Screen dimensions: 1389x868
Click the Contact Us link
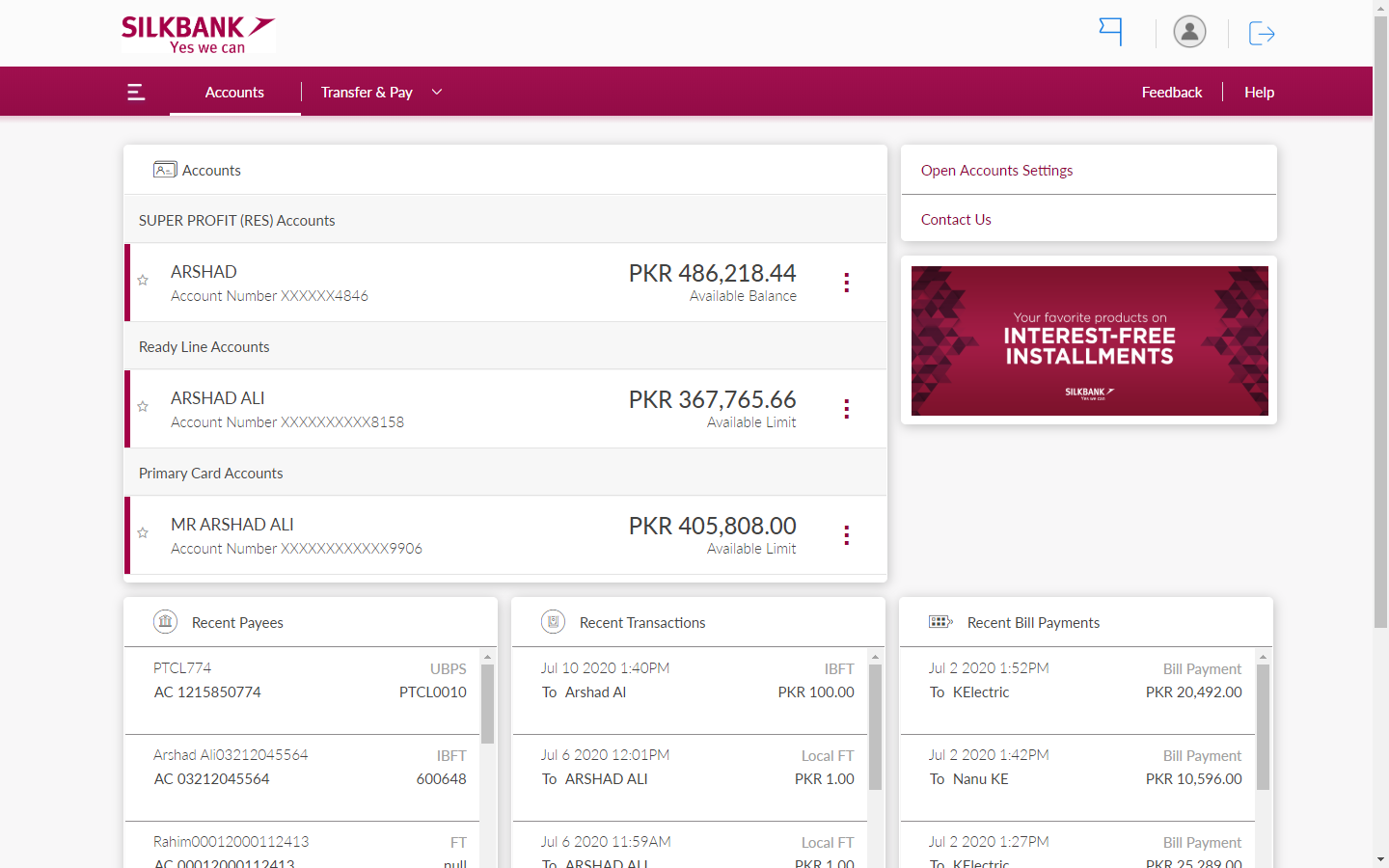956,219
